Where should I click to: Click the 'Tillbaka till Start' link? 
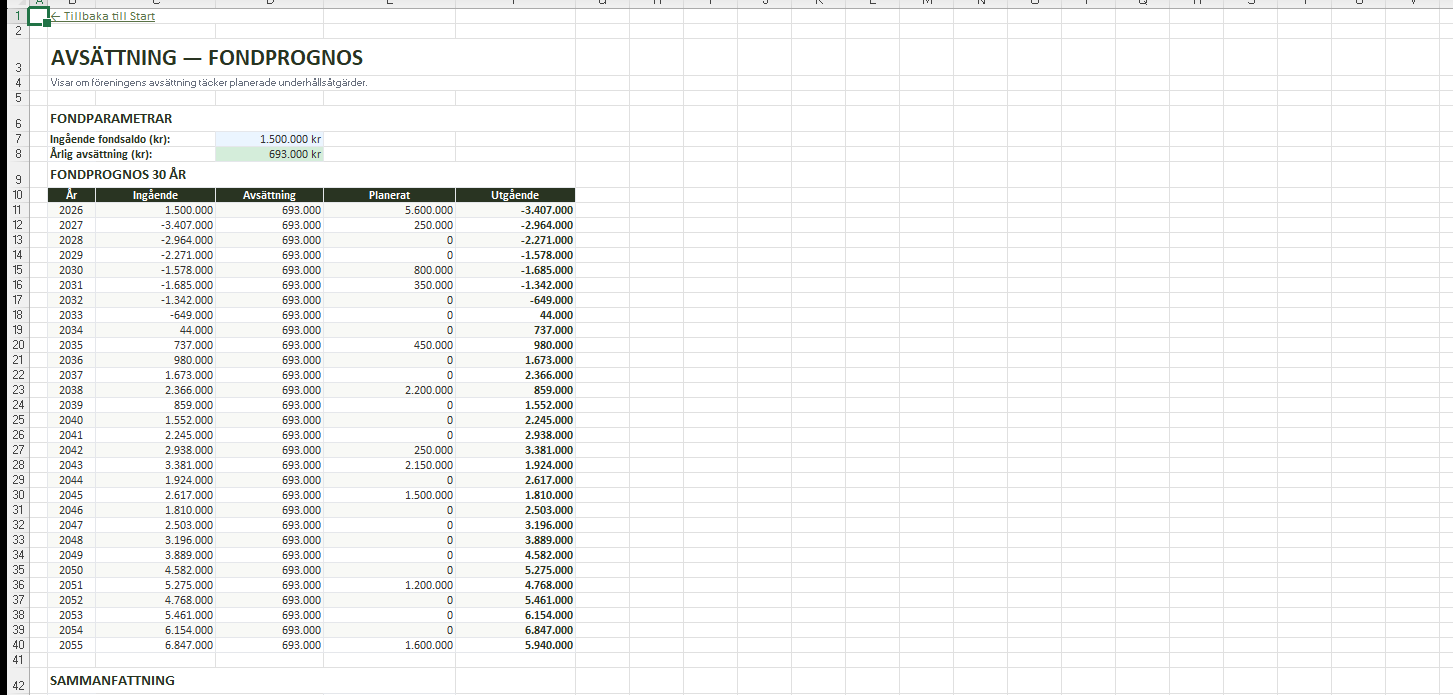click(105, 16)
